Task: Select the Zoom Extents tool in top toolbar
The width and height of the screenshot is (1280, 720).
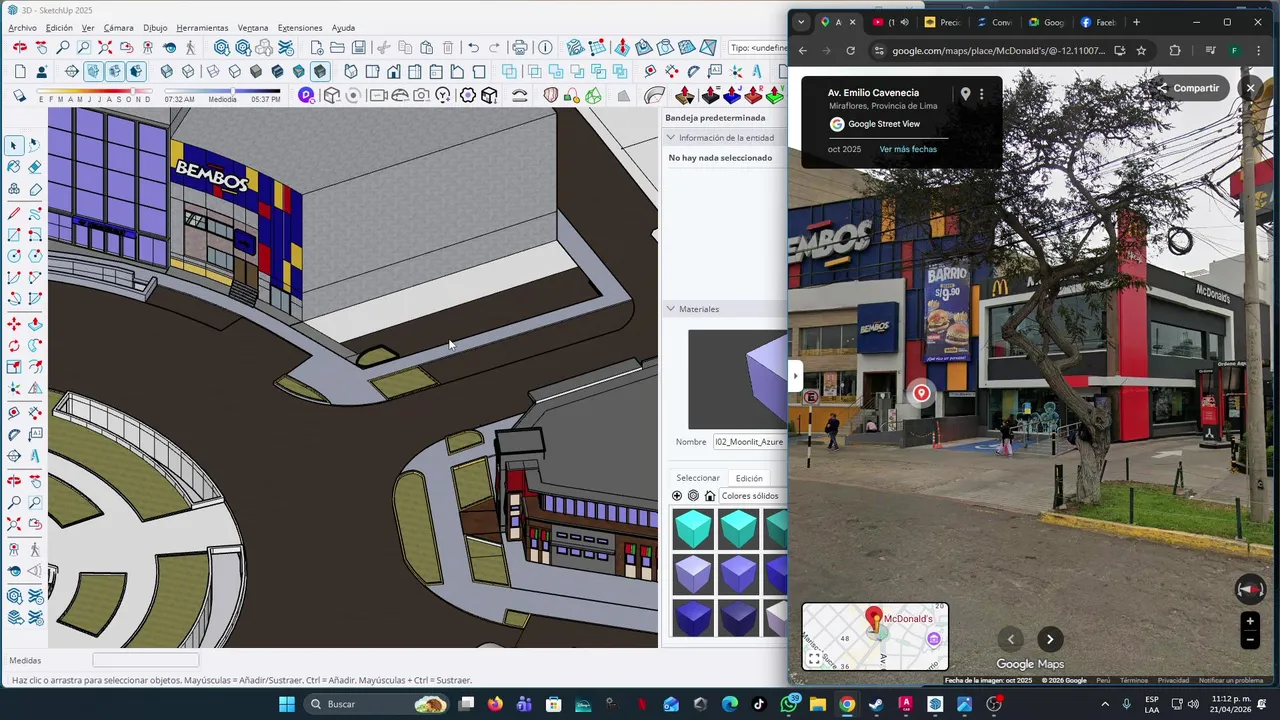Action: [x=105, y=47]
